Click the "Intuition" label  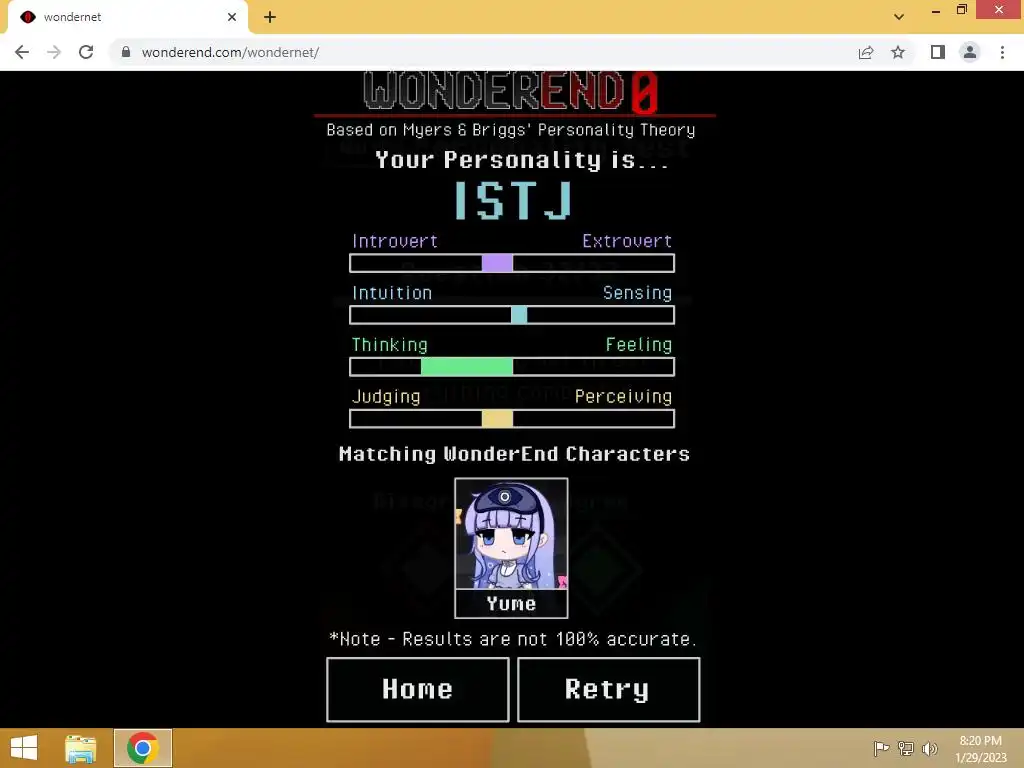point(392,293)
